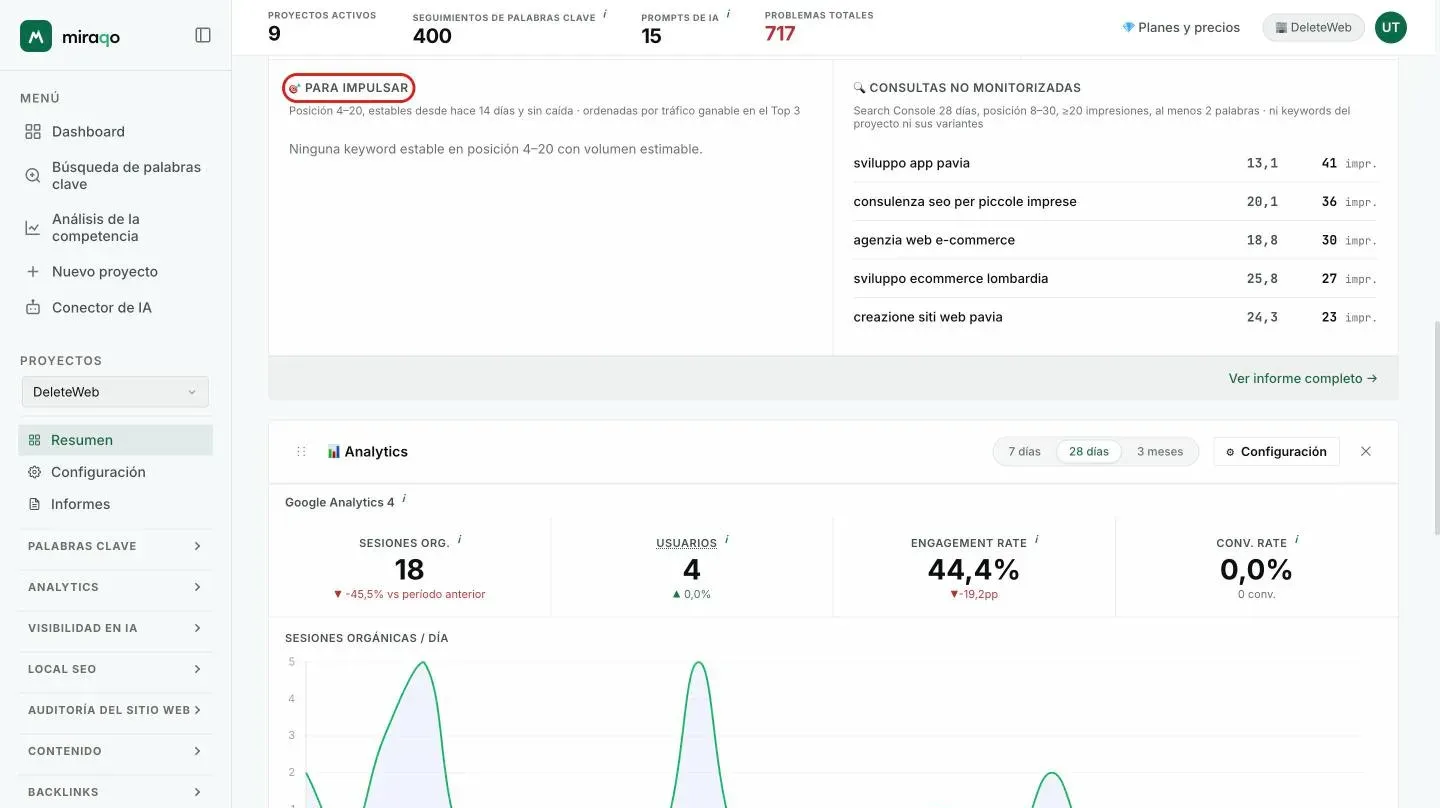The height and width of the screenshot is (808, 1440).
Task: Select the 3 meses range
Action: [x=1160, y=451]
